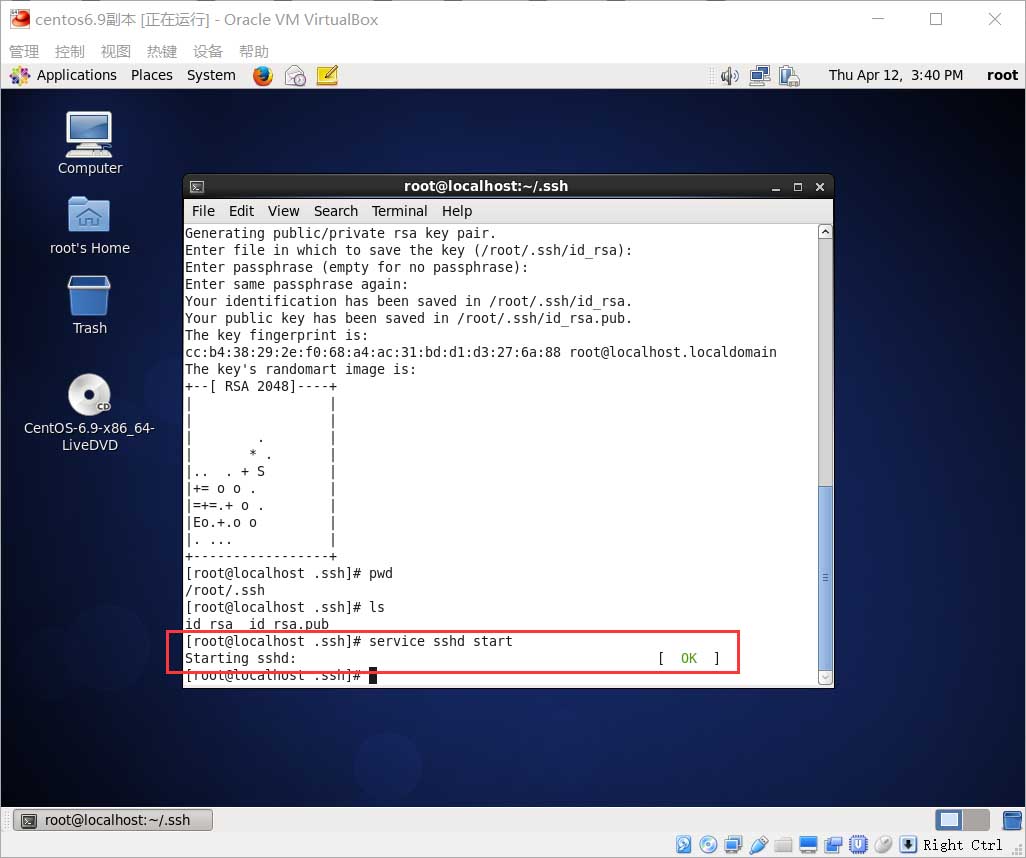This screenshot has height=858, width=1026.
Task: Open the Trash on desktop
Action: [89, 304]
